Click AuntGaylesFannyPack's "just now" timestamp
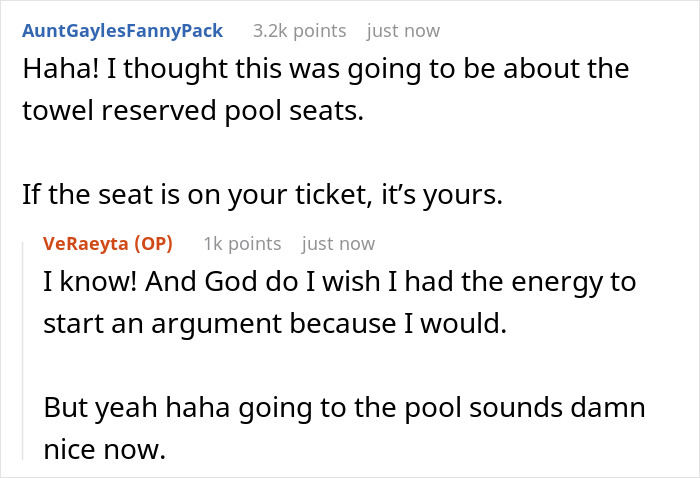This screenshot has height=478, width=700. point(403,31)
